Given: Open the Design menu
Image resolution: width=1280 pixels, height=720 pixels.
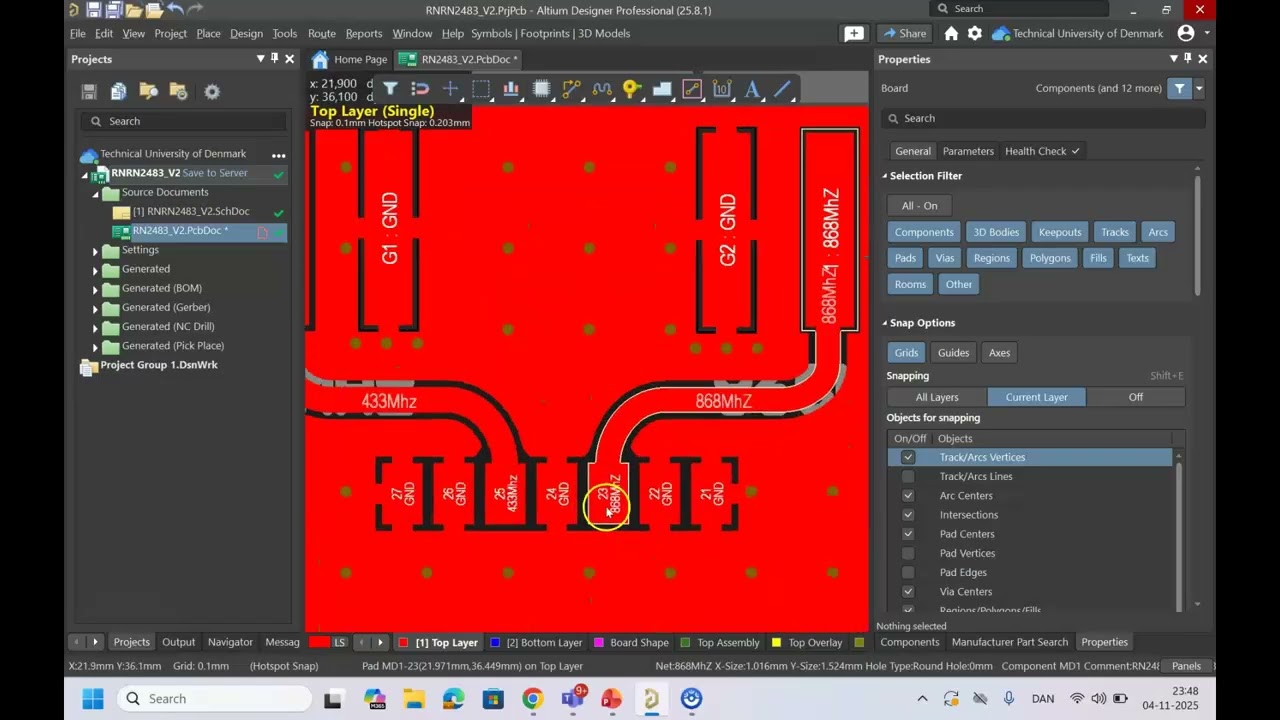Looking at the screenshot, I should [246, 33].
